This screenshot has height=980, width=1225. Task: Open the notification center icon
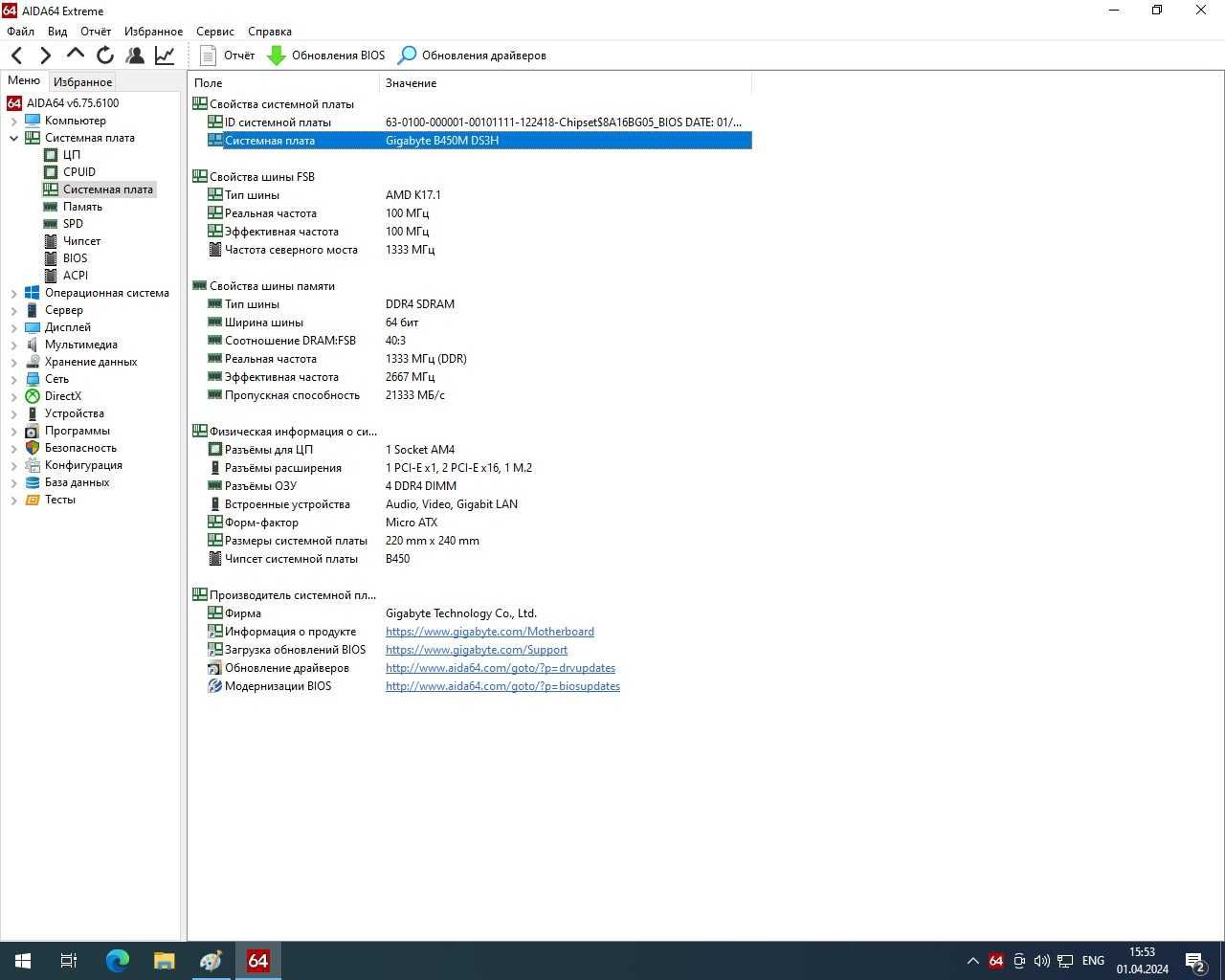tap(1195, 961)
